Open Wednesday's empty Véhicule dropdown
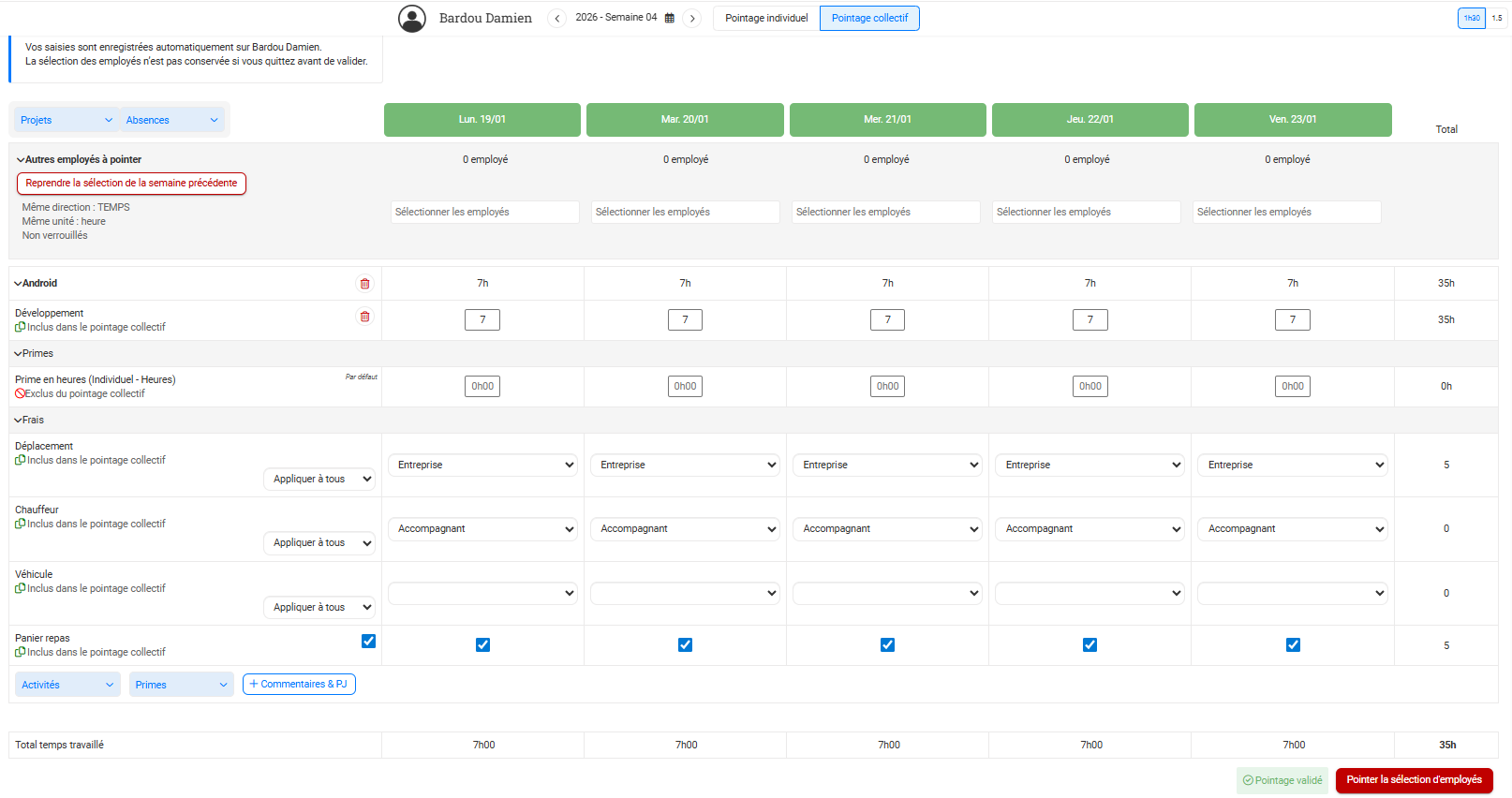Screen dimensions: 1512x798 pos(888,594)
